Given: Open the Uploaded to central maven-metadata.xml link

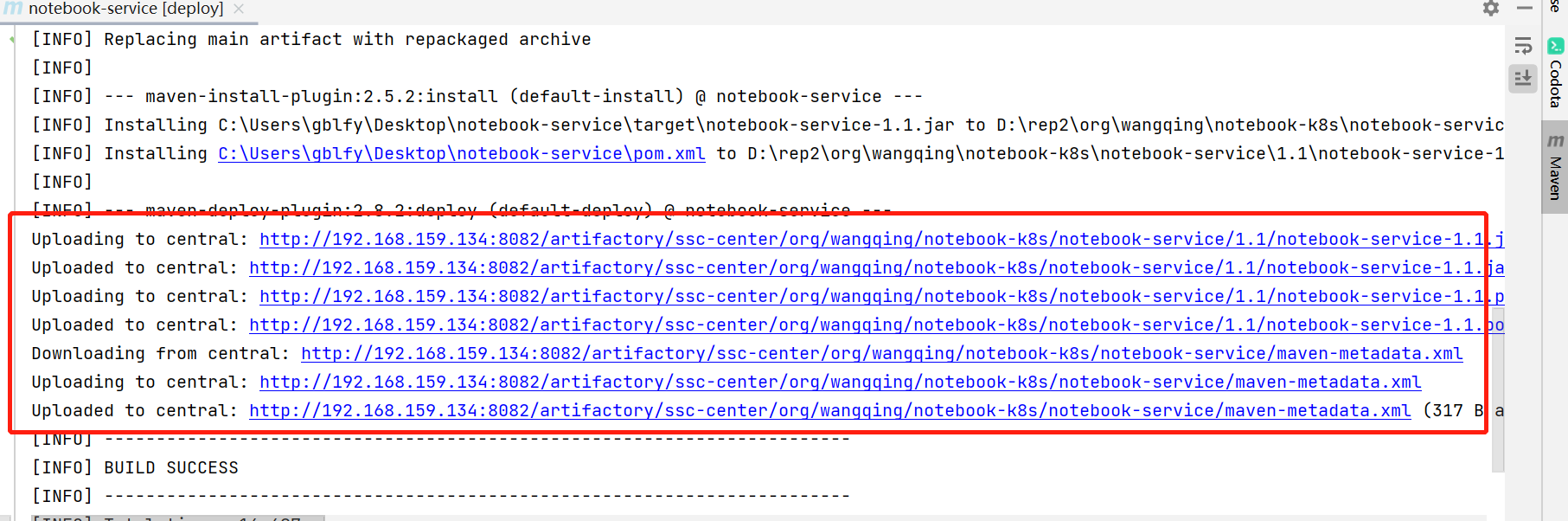Looking at the screenshot, I should pyautogui.click(x=830, y=410).
